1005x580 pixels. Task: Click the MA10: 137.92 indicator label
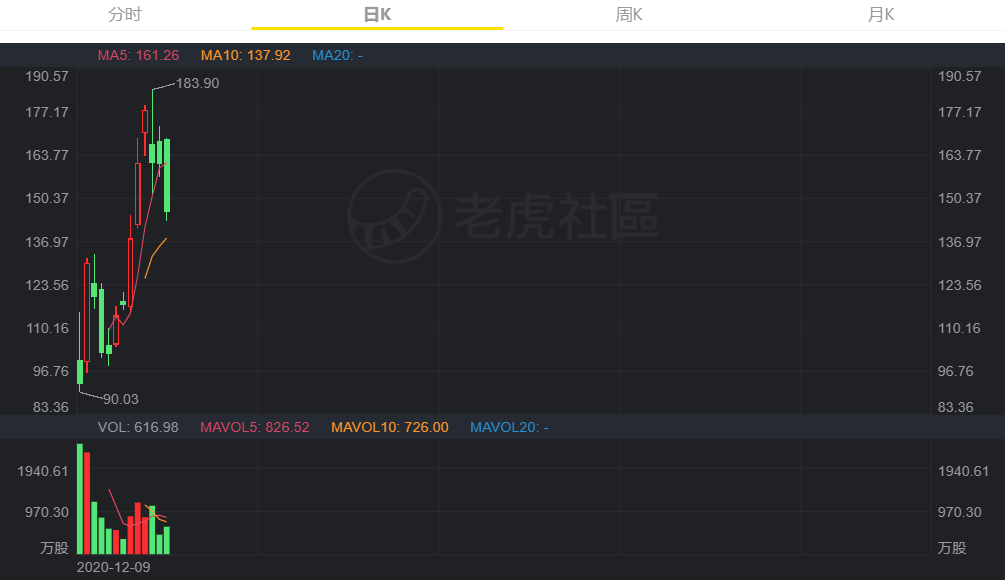pos(245,55)
